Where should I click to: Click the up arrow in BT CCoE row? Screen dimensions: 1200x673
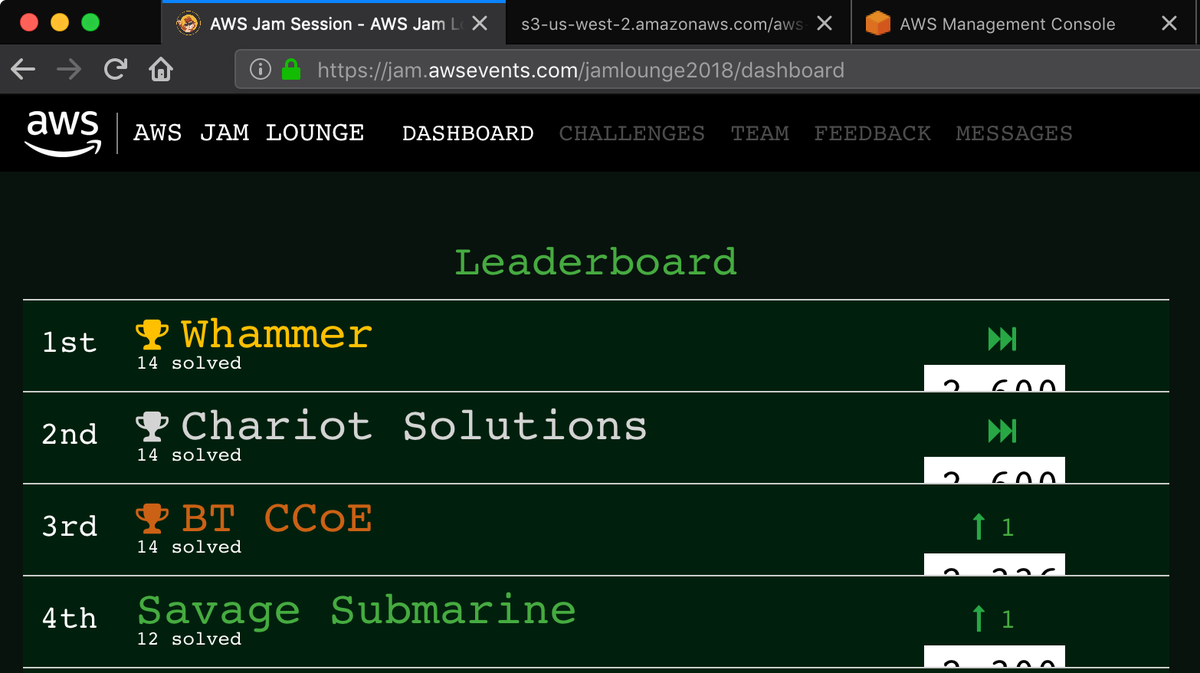[979, 526]
